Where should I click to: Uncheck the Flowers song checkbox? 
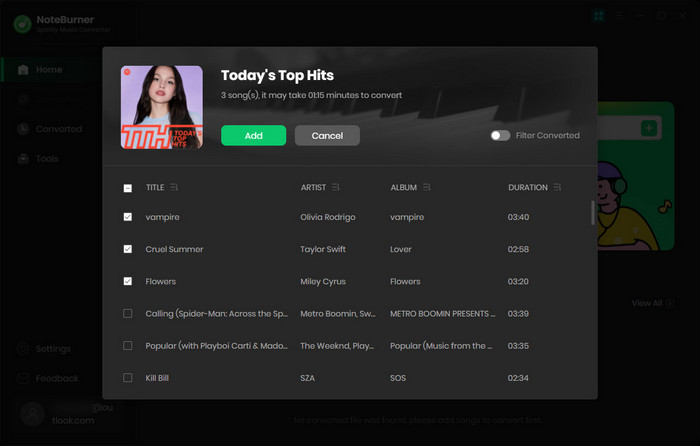click(x=128, y=281)
